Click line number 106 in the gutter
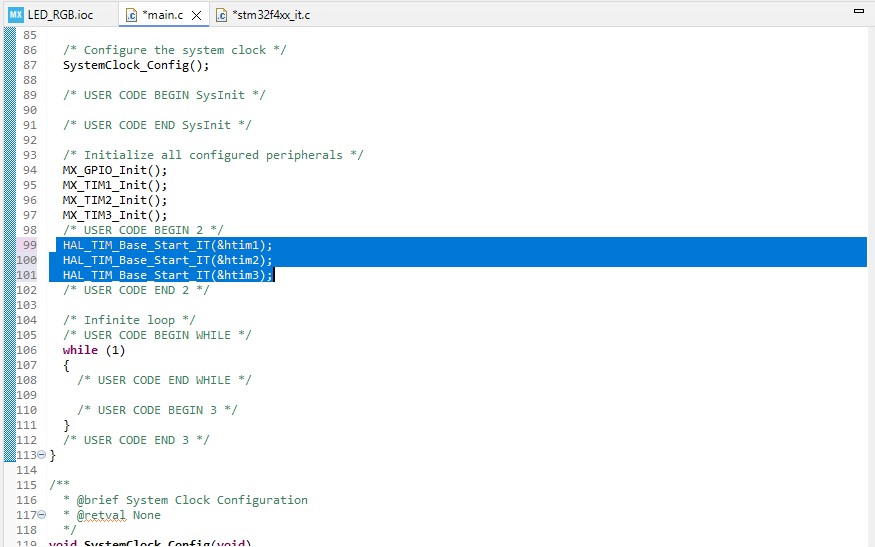The image size is (875, 547). coord(27,350)
